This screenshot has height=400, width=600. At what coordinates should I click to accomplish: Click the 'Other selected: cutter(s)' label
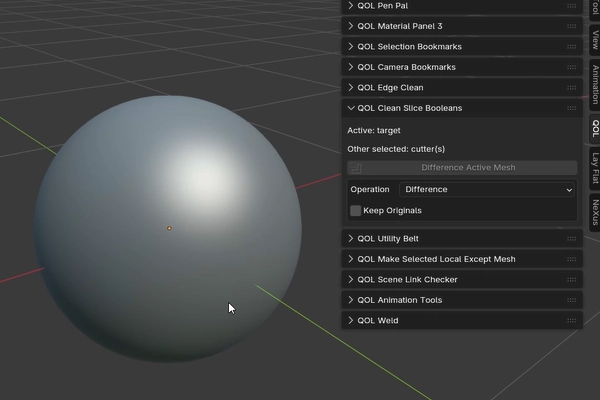point(396,149)
